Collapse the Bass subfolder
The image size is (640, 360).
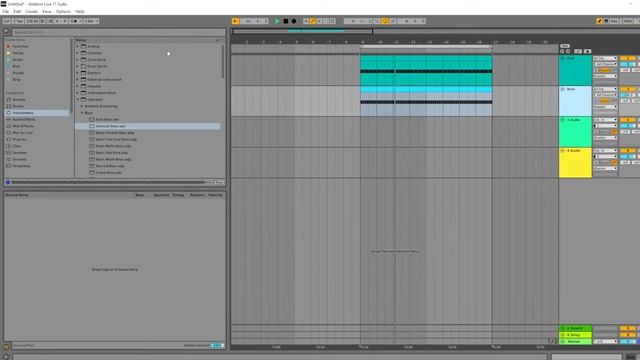(x=82, y=113)
